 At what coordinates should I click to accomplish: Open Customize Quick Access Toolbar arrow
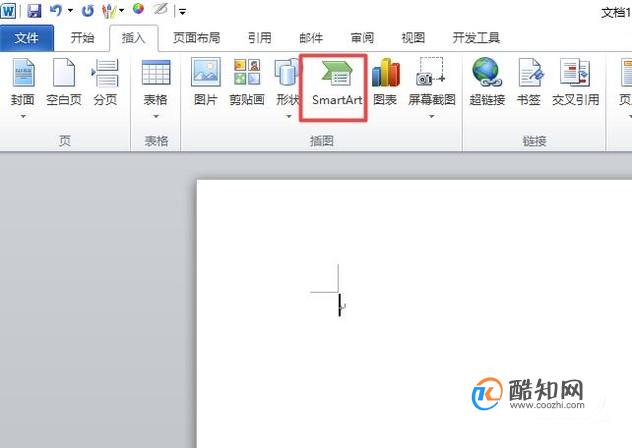(182, 12)
